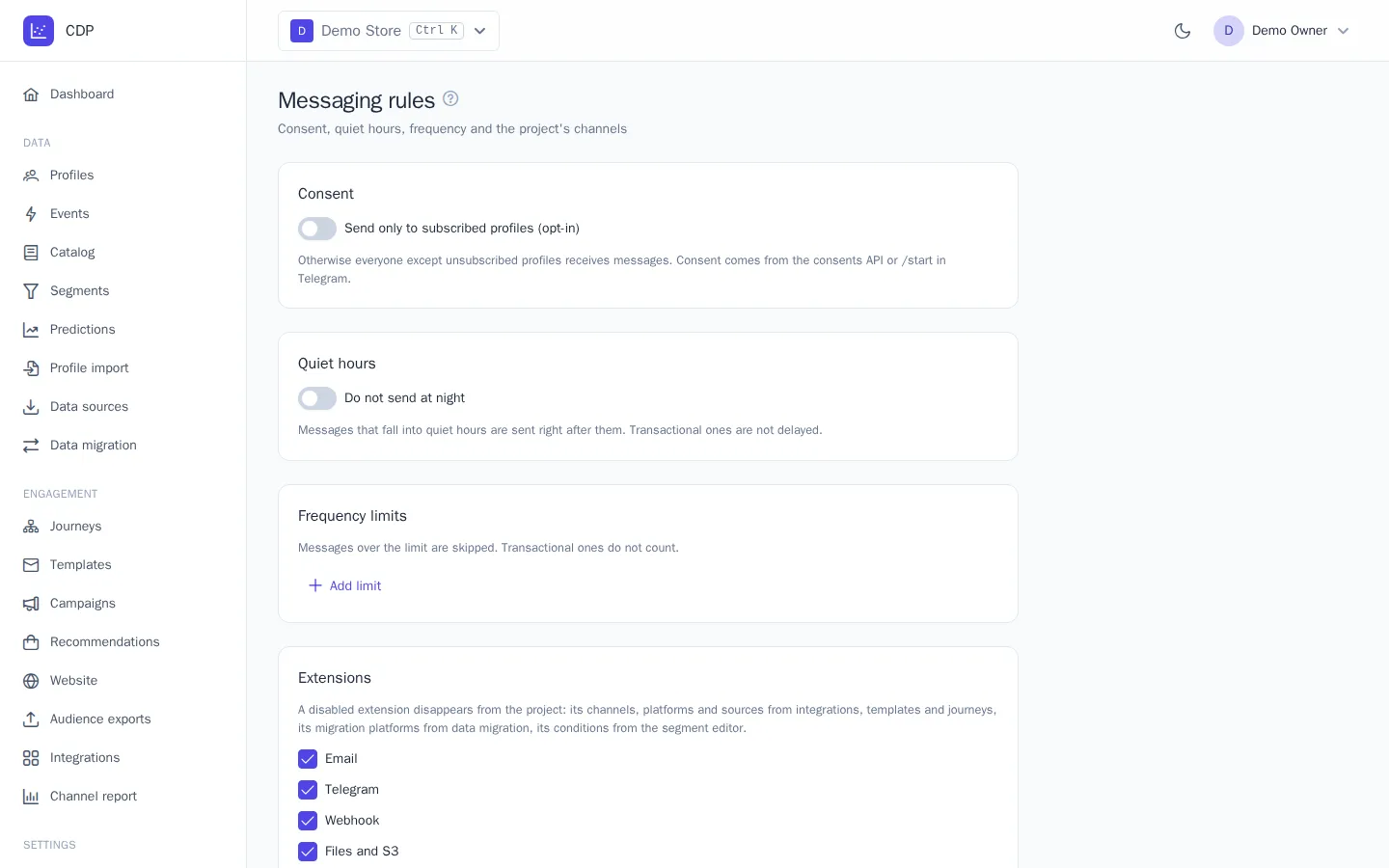Image resolution: width=1389 pixels, height=868 pixels.
Task: Open Integrations in the sidebar
Action: point(123,758)
